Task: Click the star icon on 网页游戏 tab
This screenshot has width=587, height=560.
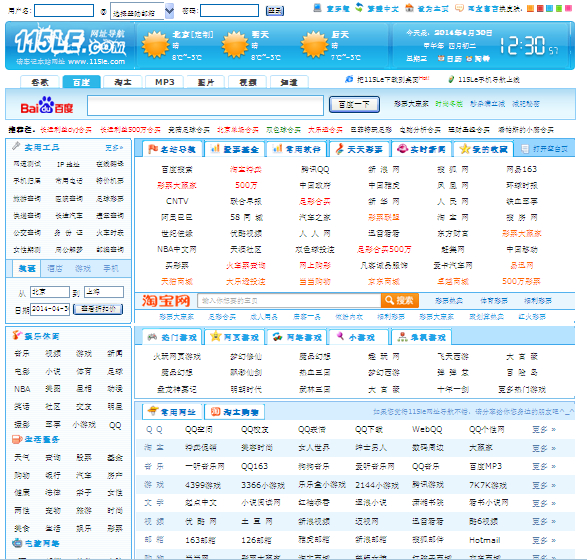Action: tap(215, 336)
